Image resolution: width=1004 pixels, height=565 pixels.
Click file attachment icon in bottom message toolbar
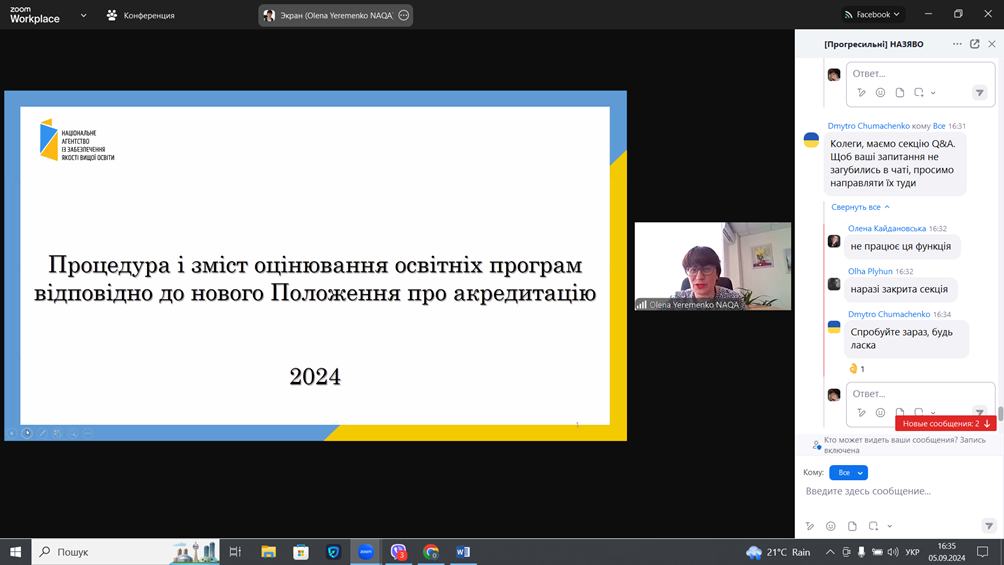[852, 526]
